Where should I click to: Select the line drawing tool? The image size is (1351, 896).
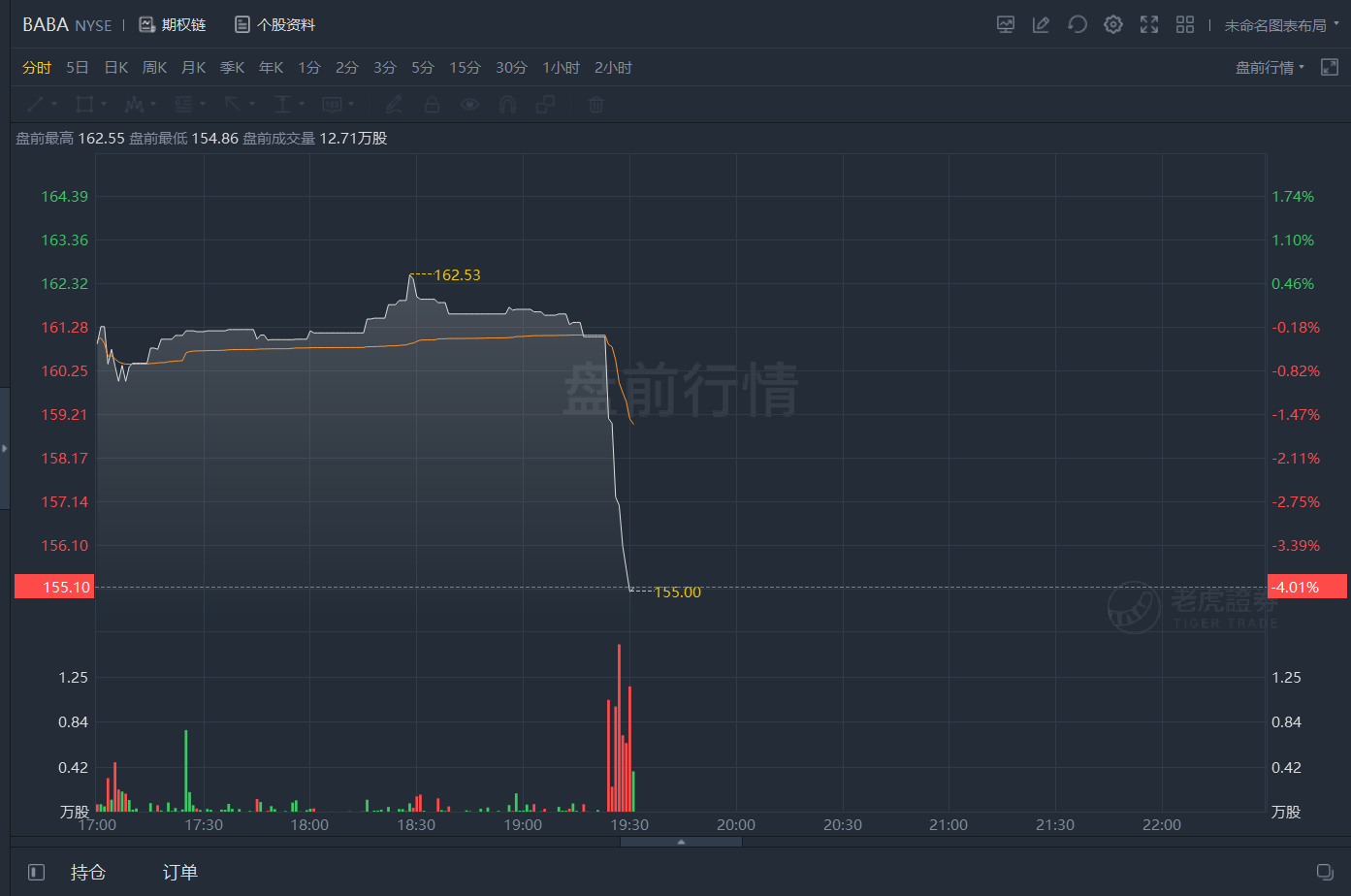(35, 104)
